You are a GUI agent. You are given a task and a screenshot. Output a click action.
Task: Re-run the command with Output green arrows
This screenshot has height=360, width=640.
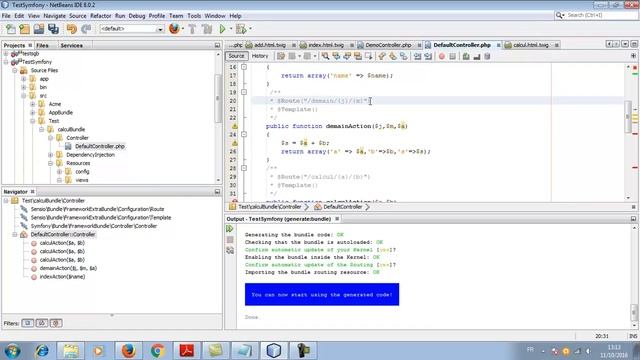[230, 229]
